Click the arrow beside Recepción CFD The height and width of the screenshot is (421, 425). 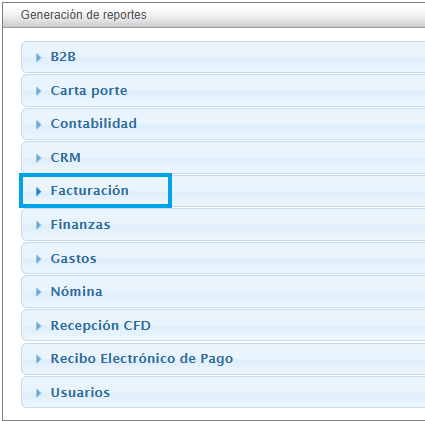coord(39,326)
